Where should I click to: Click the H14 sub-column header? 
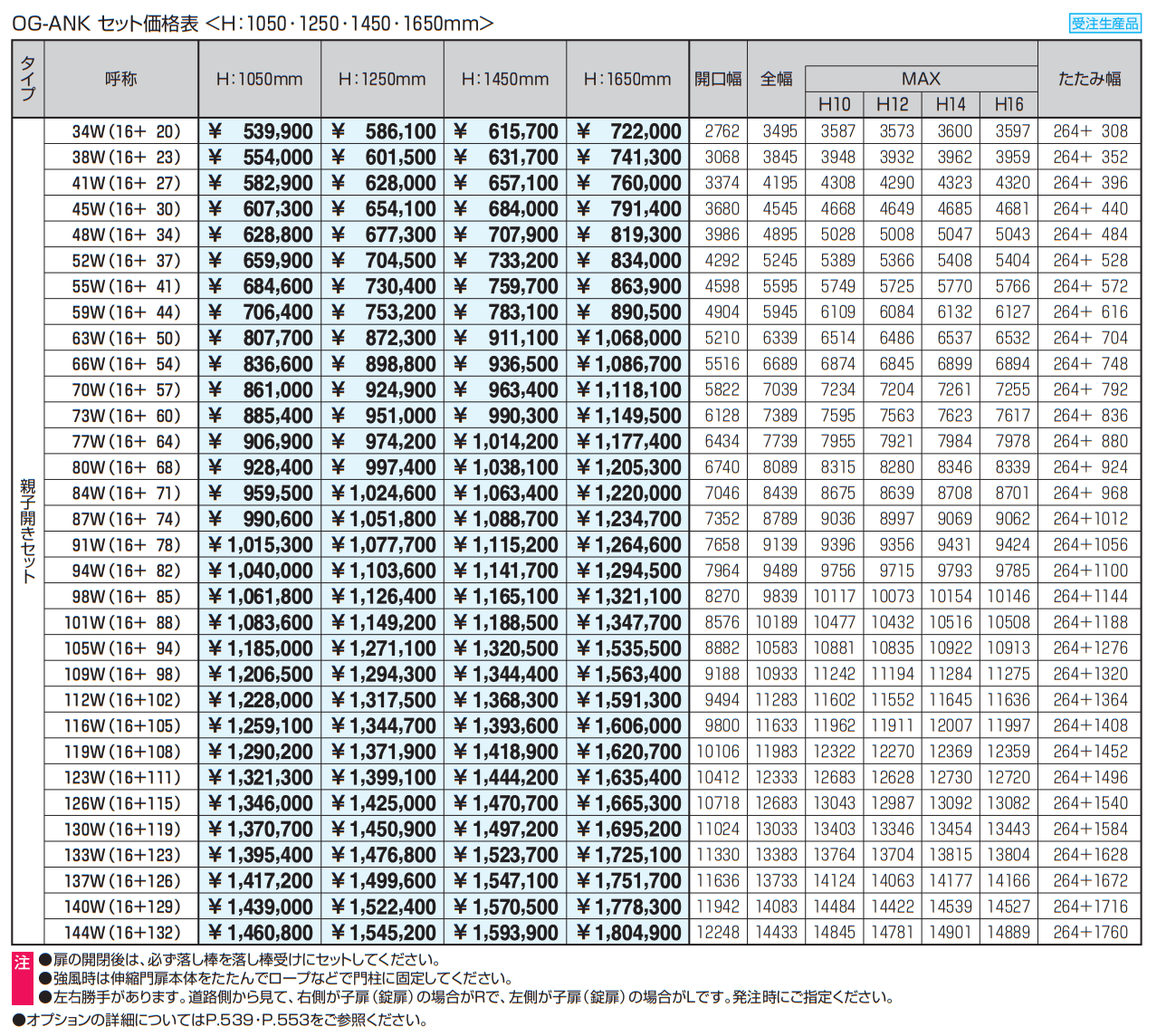(x=951, y=104)
